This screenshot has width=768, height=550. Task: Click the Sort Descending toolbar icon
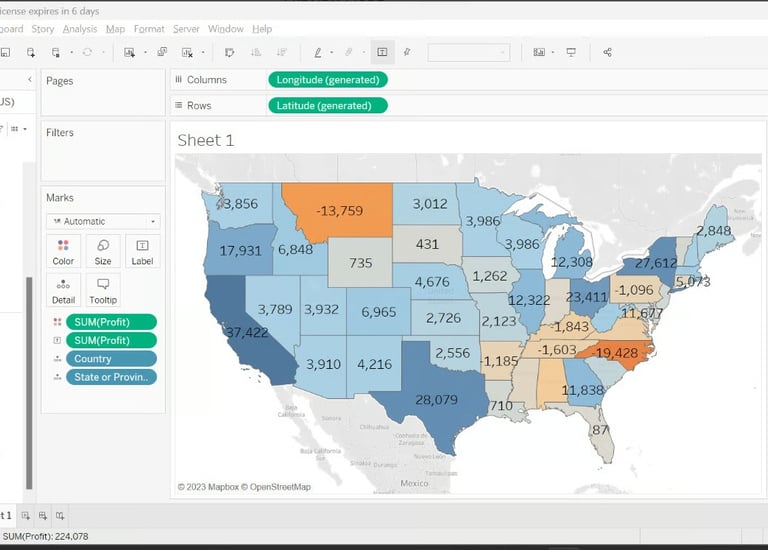282,52
